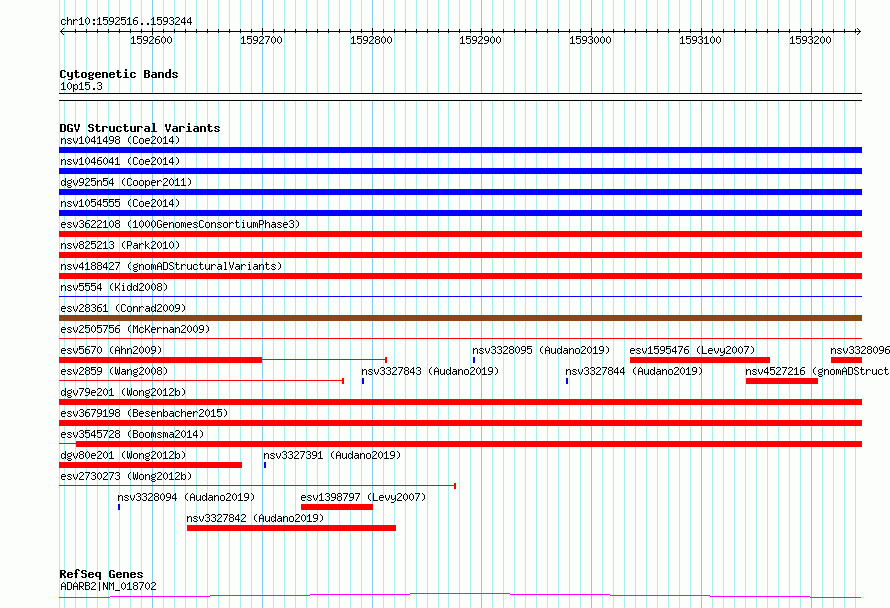Click the Cytogenetic Bands track title
890x608 pixels.
coord(119,74)
